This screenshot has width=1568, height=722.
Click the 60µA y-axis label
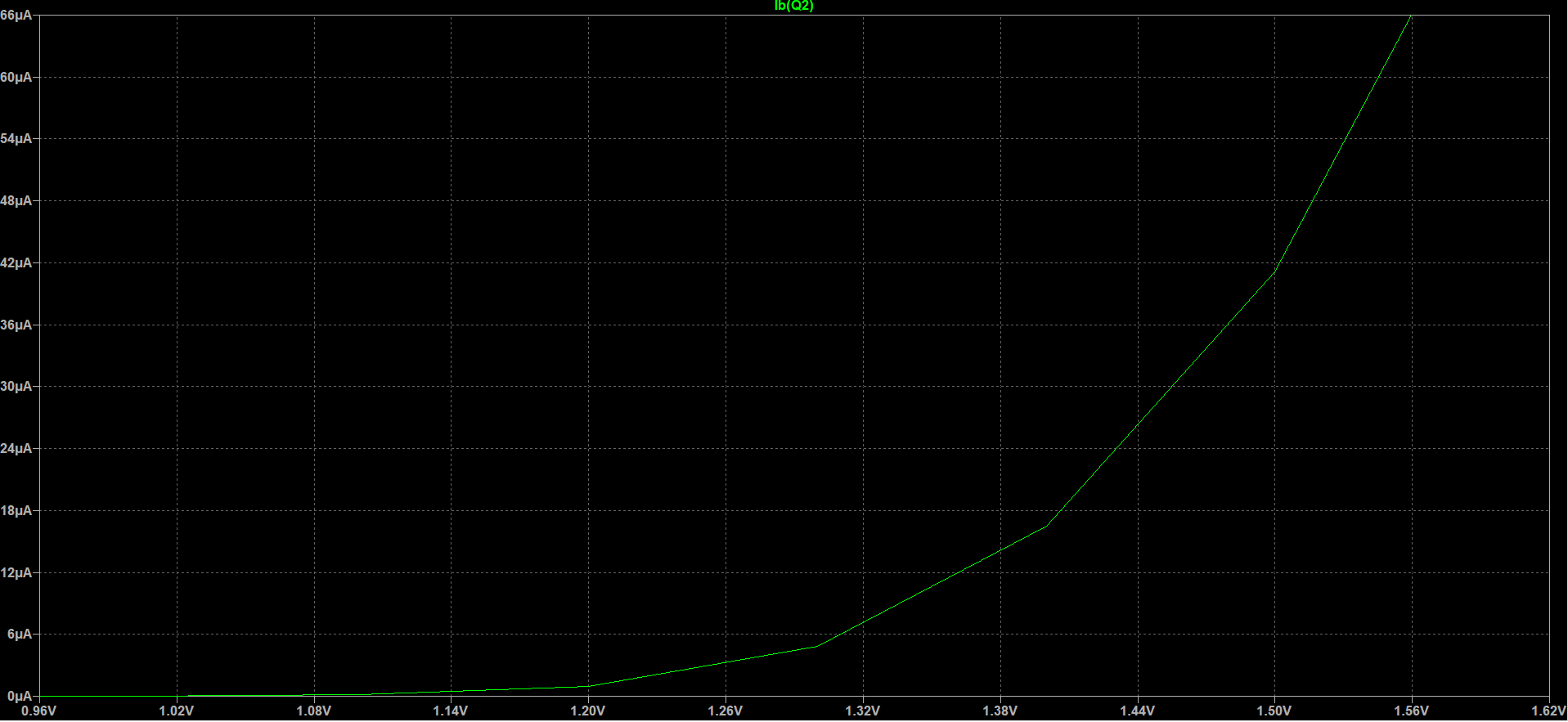pyautogui.click(x=16, y=78)
